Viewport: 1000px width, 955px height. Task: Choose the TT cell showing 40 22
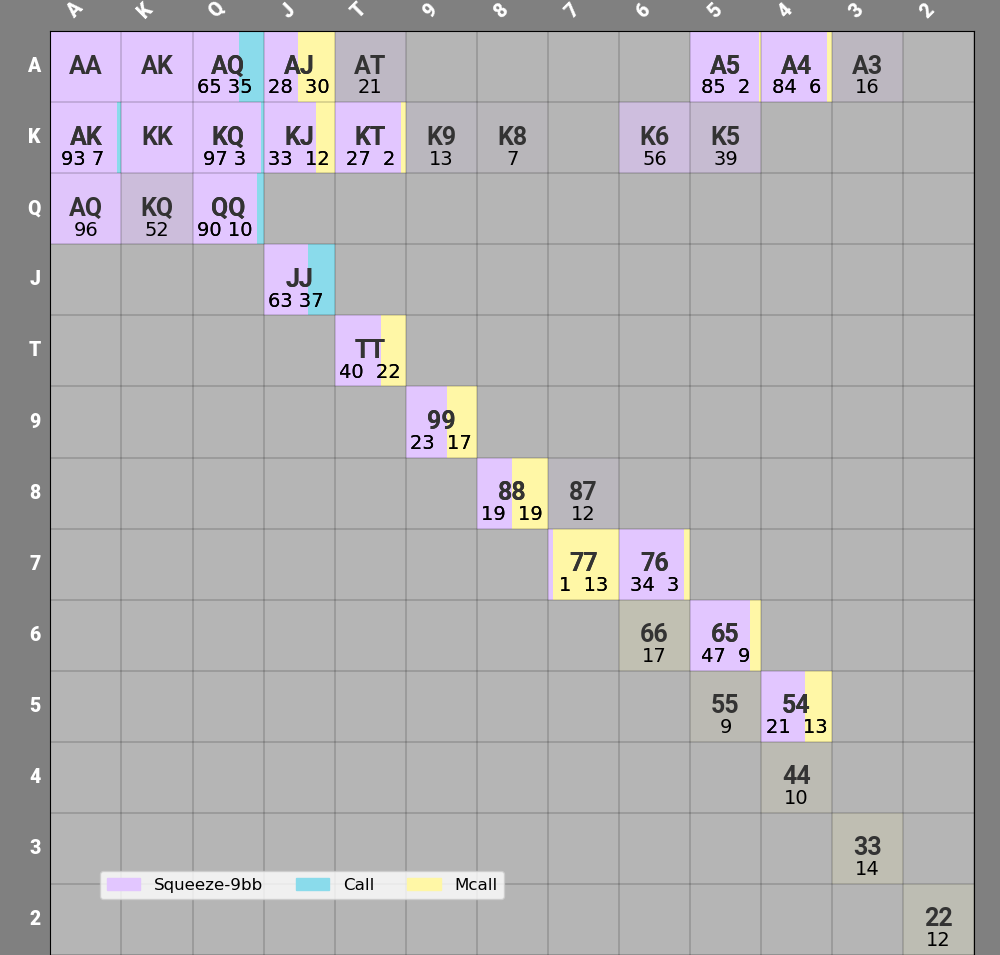(x=370, y=351)
